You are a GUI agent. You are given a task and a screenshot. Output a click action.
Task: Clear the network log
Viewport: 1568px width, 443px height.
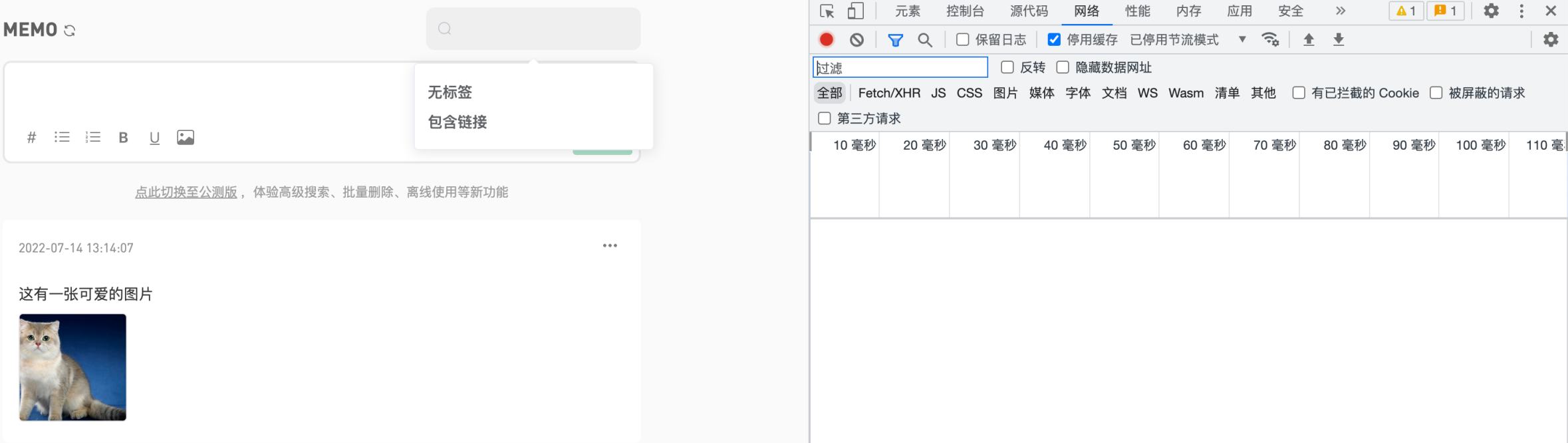(x=856, y=40)
